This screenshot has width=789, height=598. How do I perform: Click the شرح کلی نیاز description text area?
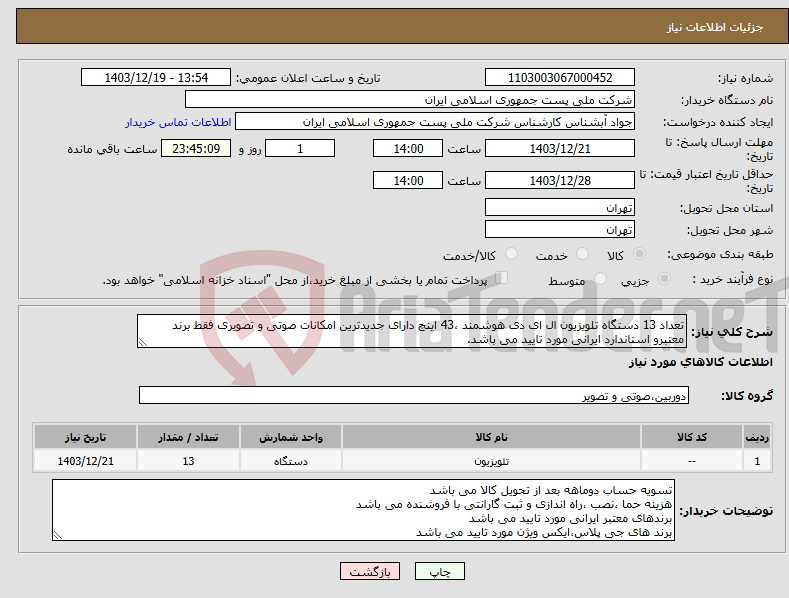tap(412, 331)
